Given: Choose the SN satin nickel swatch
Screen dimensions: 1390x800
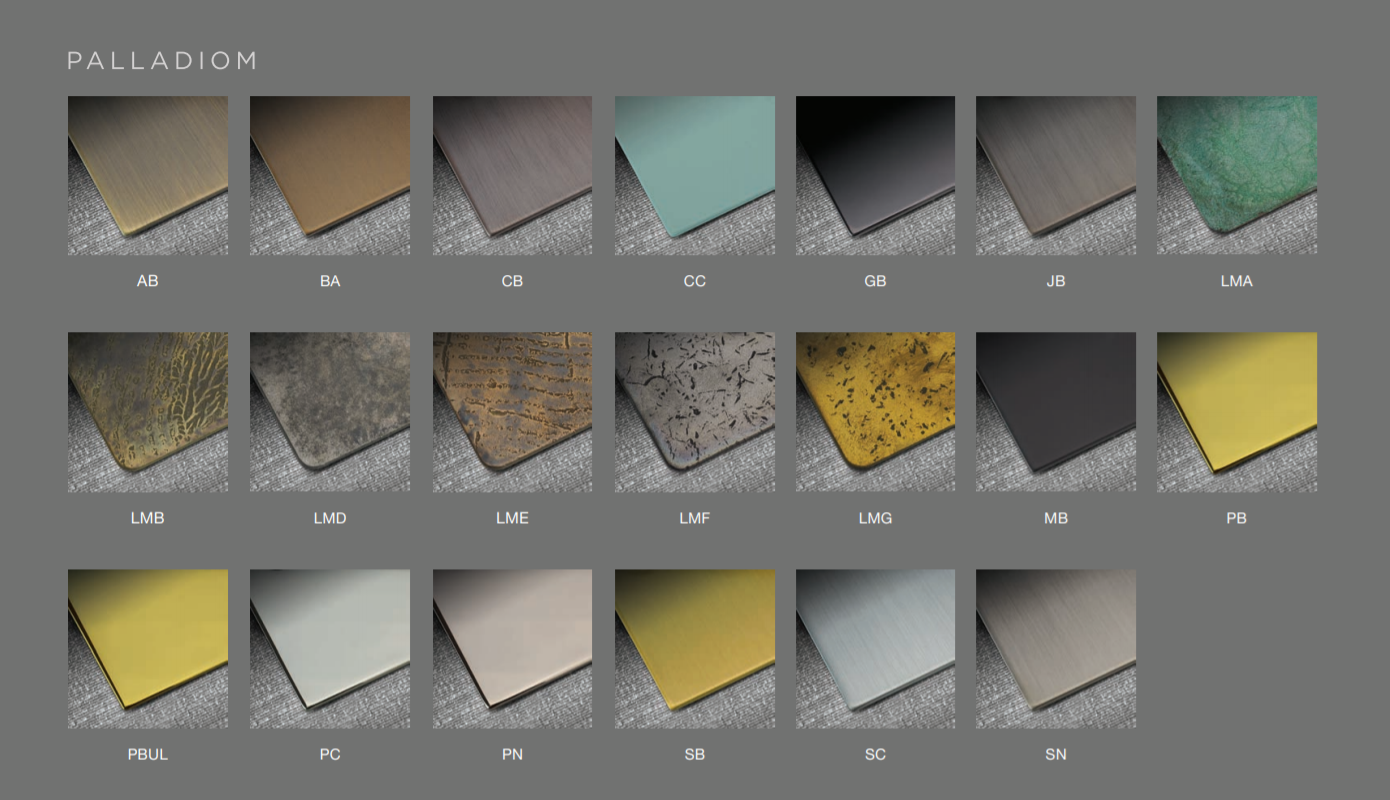Looking at the screenshot, I should [x=1056, y=649].
